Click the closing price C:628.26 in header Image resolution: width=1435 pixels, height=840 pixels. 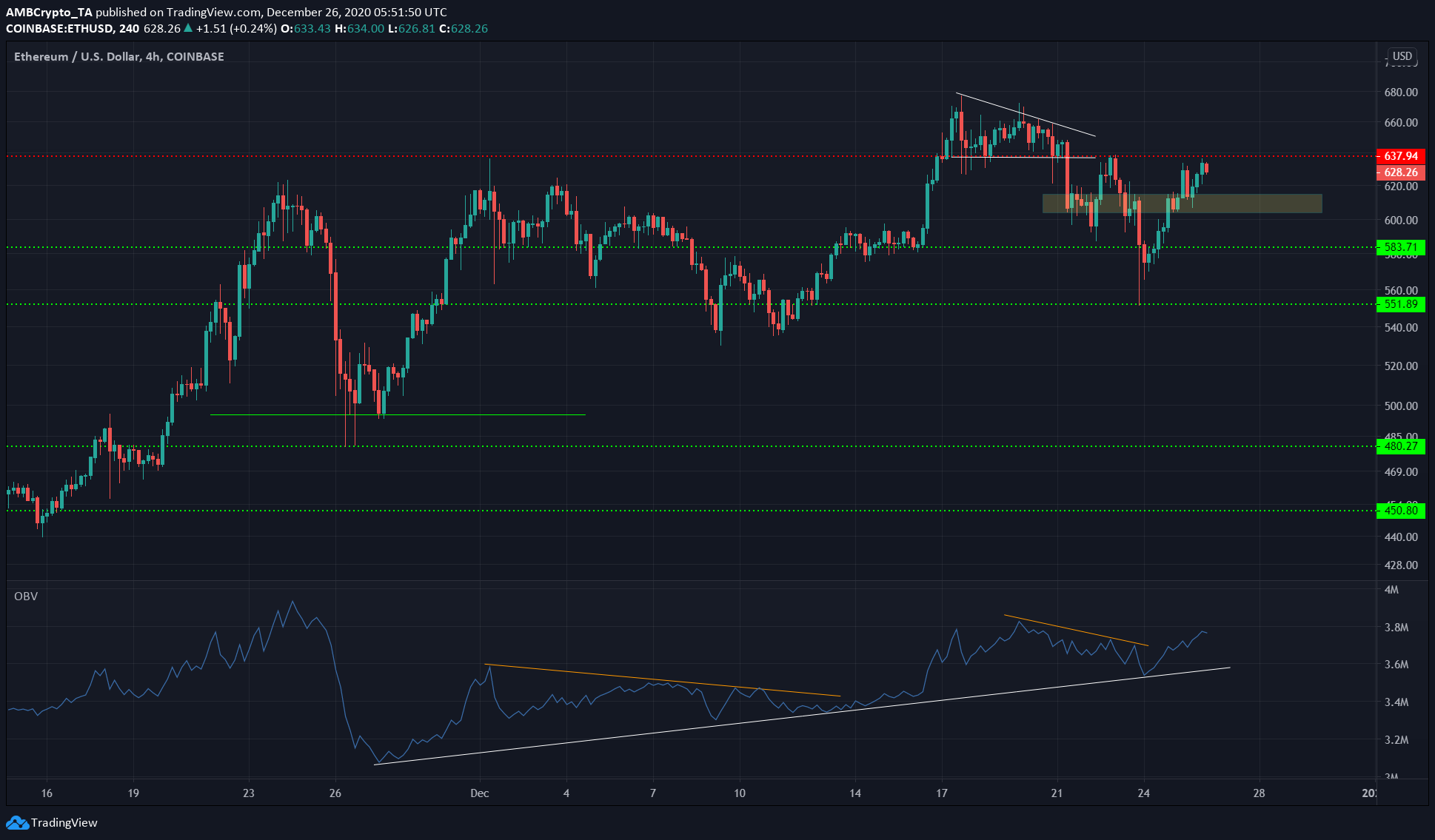click(464, 29)
